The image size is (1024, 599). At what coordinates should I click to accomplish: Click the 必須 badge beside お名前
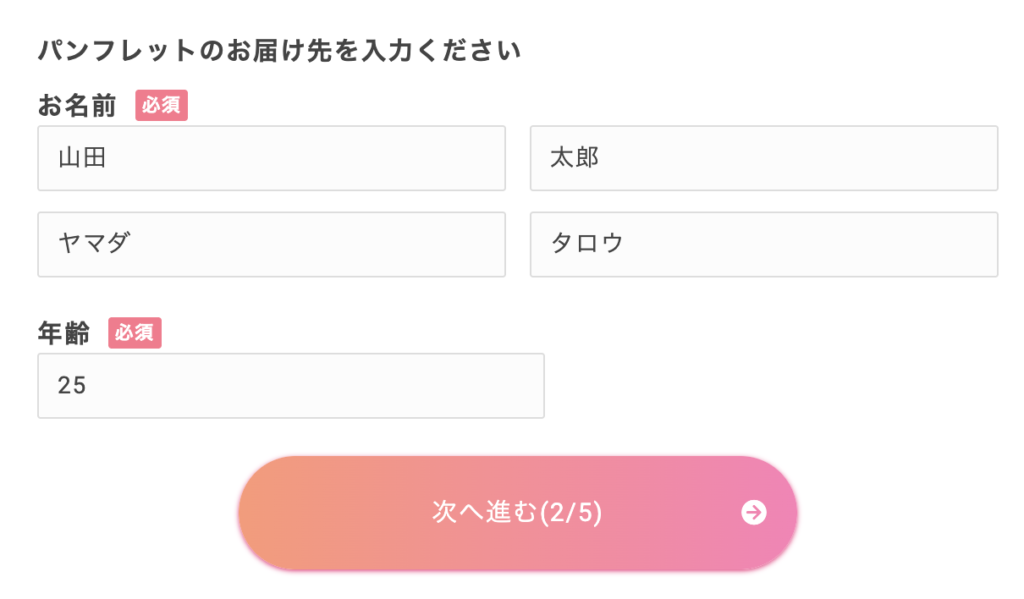[x=162, y=105]
